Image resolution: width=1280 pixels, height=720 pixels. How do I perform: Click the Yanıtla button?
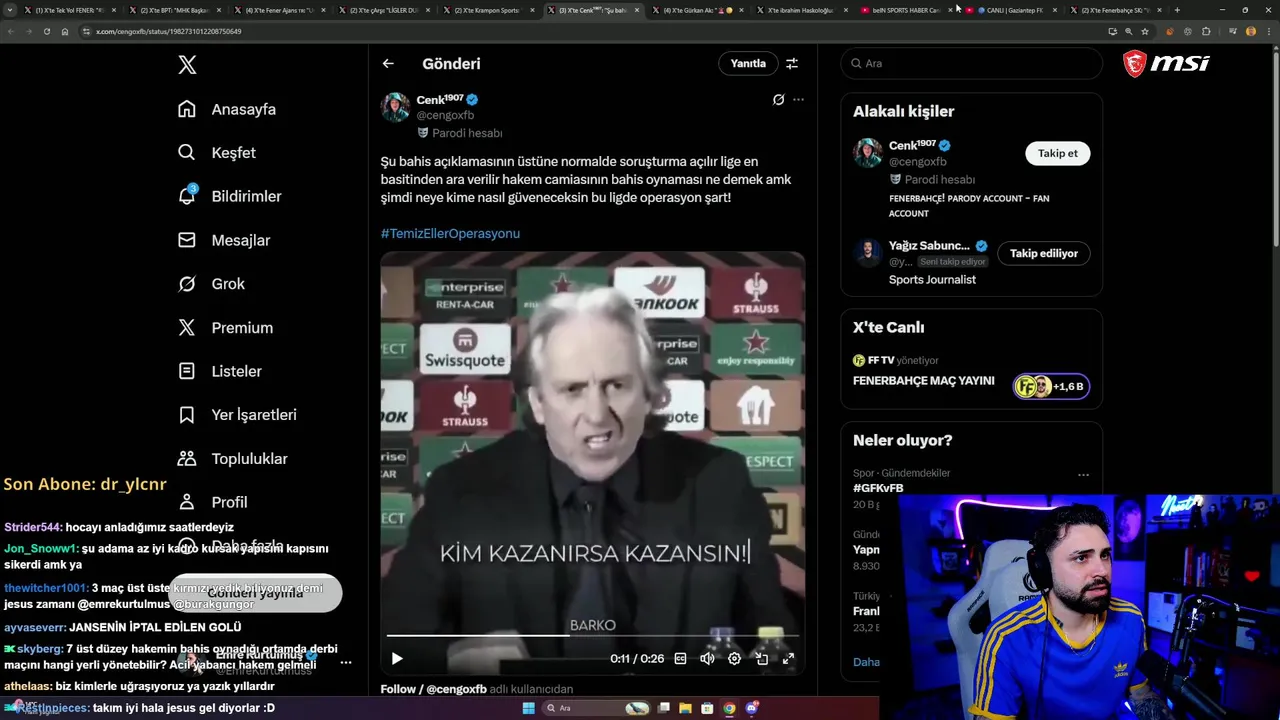coord(748,63)
